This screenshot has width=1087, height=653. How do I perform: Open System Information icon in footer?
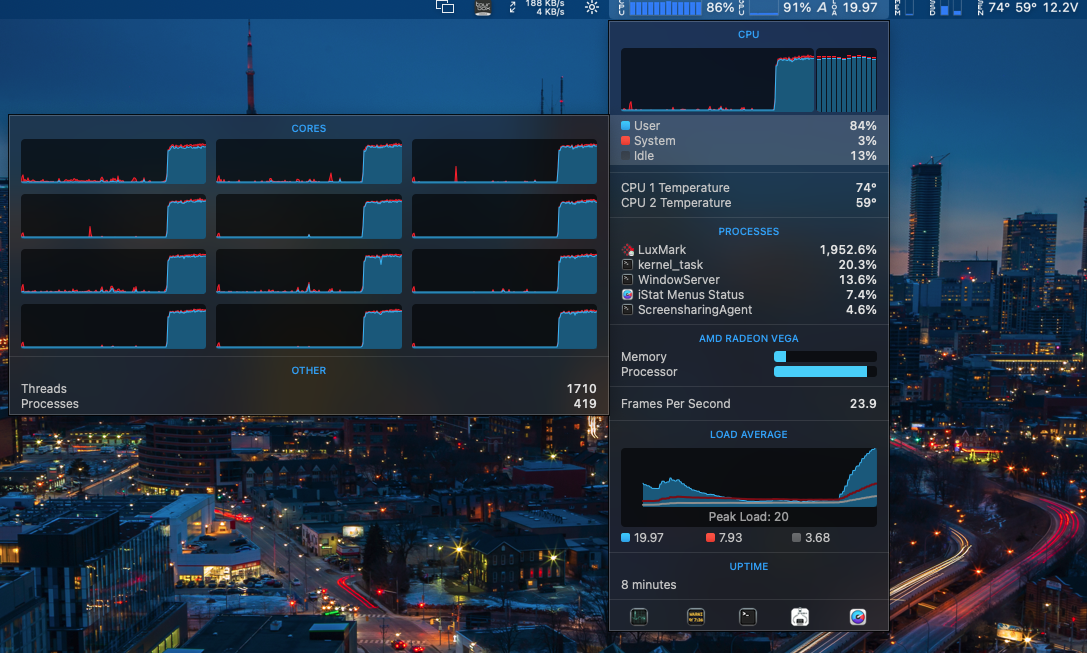point(800,616)
